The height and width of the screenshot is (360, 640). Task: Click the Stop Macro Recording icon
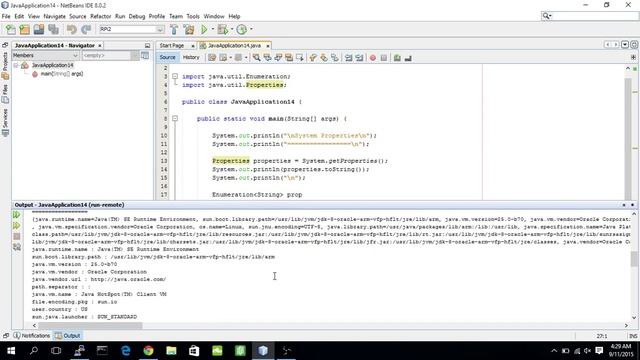384,58
